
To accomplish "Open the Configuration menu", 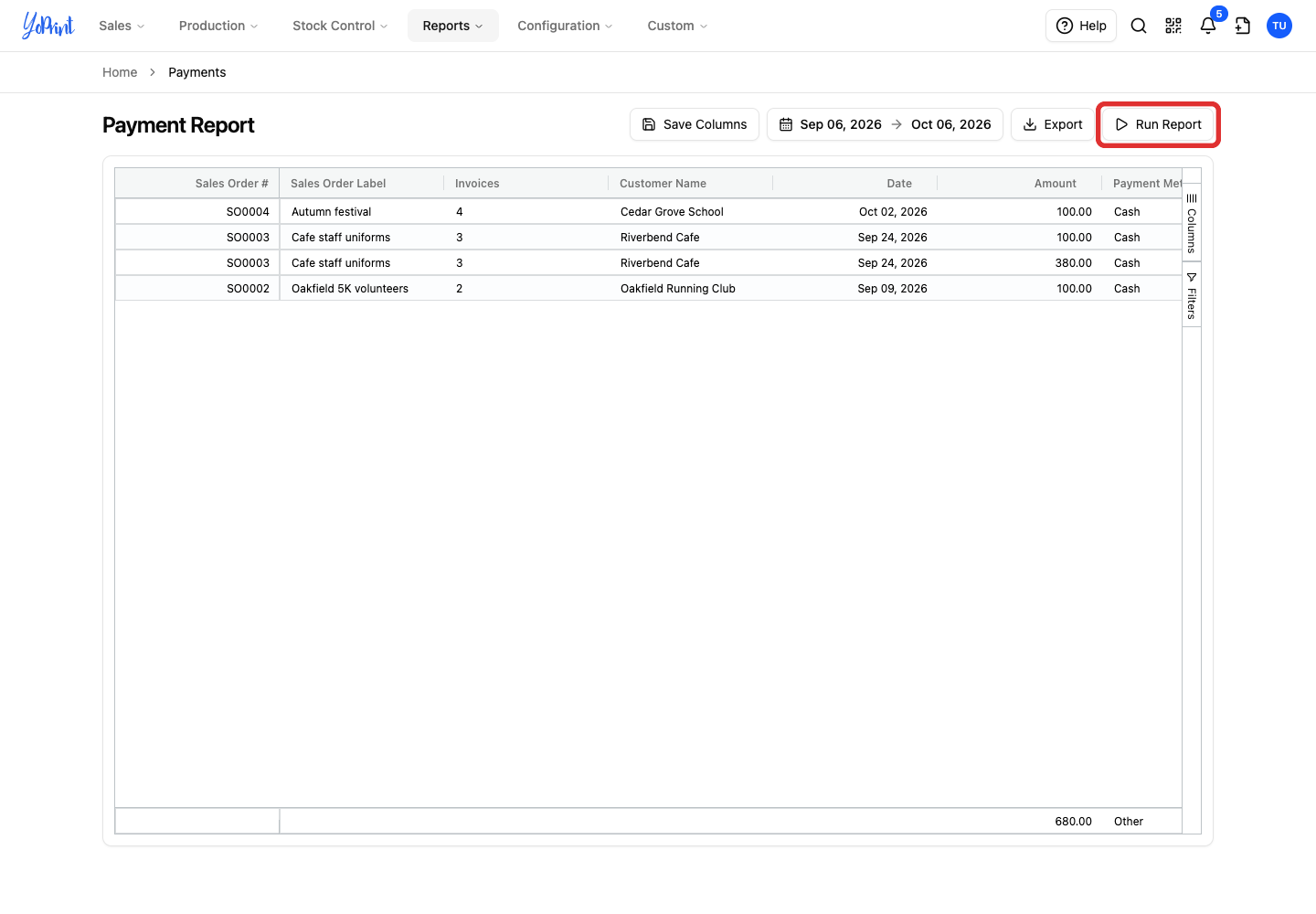I will (x=565, y=26).
